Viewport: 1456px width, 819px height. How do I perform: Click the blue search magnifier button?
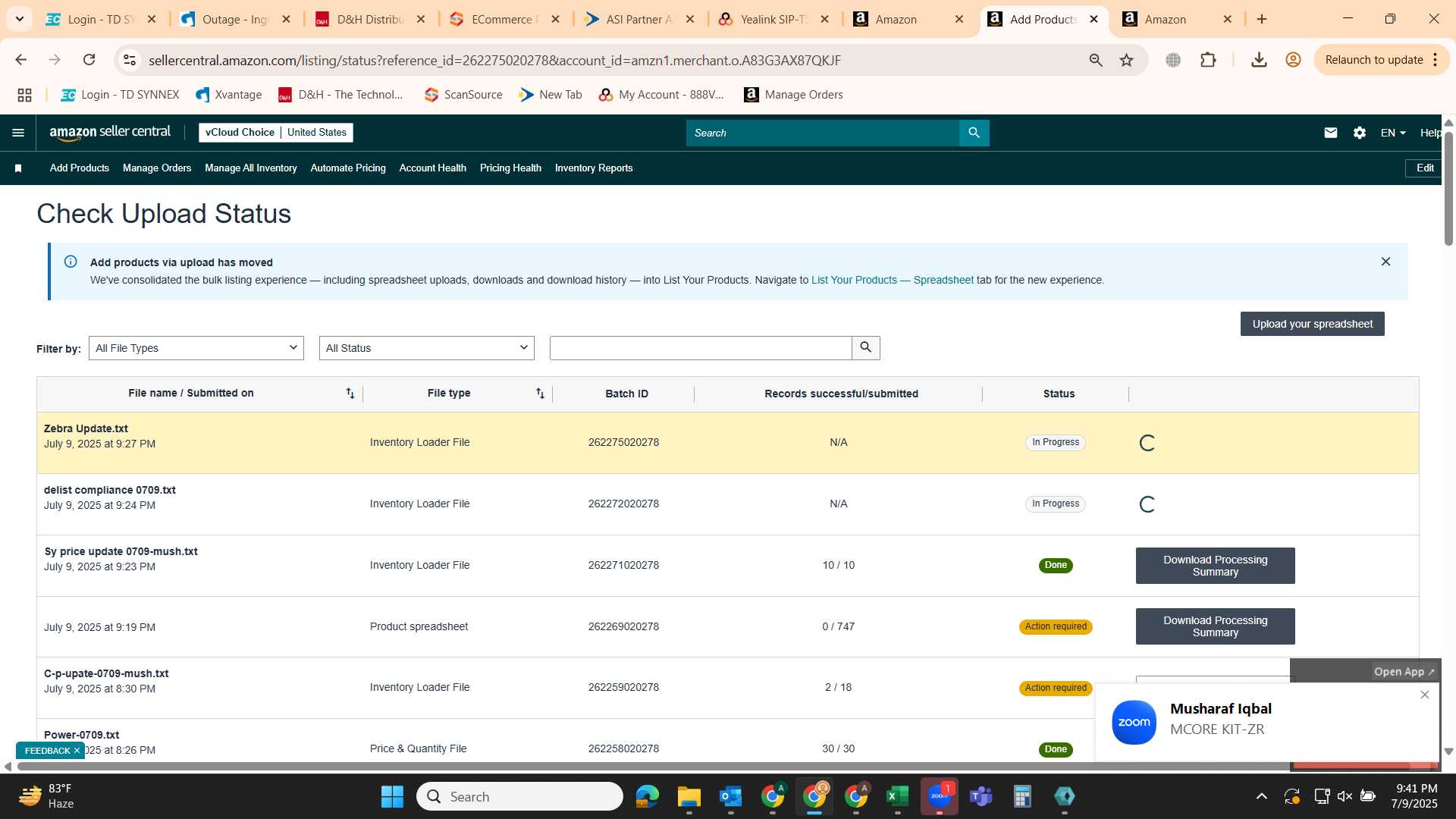point(974,133)
